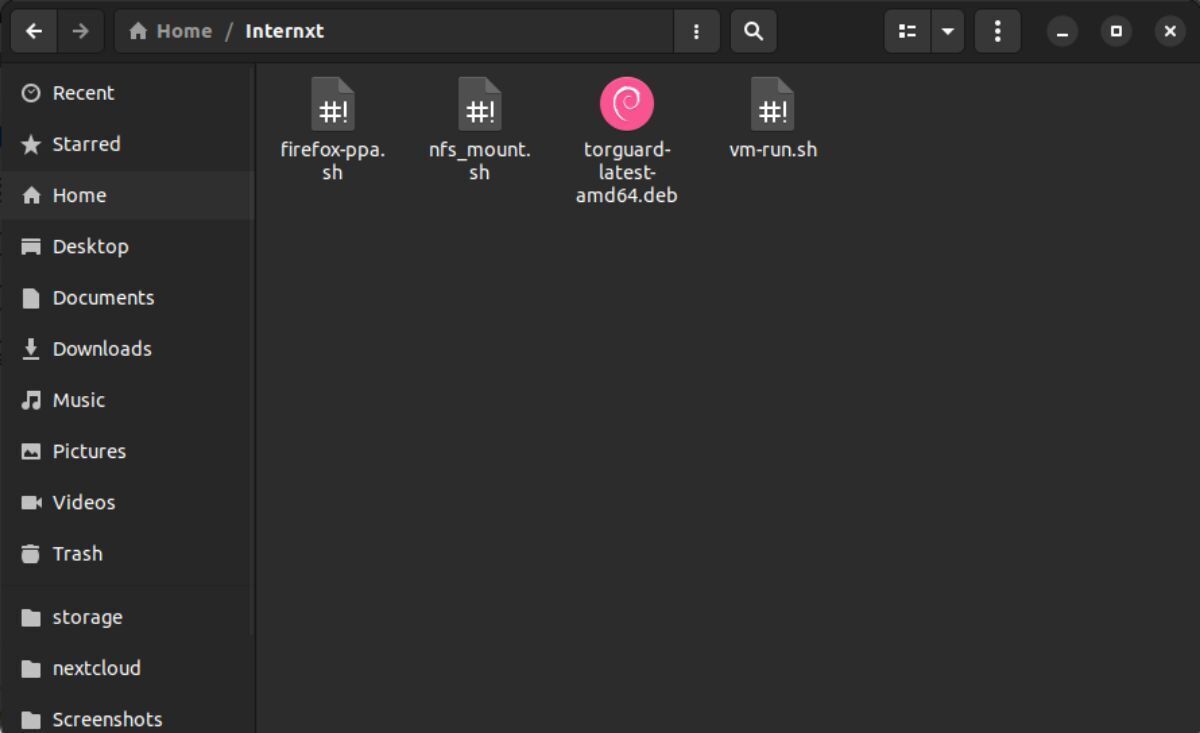Click the sidebar vertical scrollbar

click(251, 350)
